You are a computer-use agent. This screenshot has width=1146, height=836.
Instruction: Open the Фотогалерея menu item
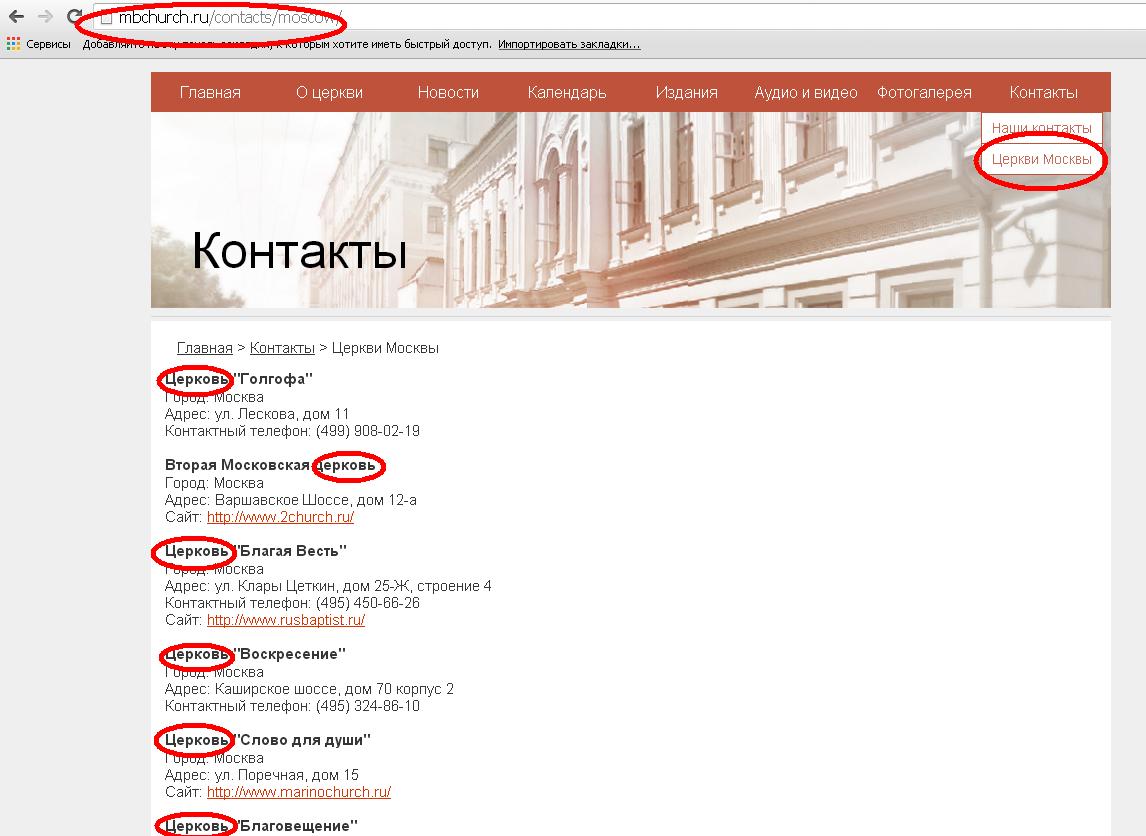tap(924, 92)
